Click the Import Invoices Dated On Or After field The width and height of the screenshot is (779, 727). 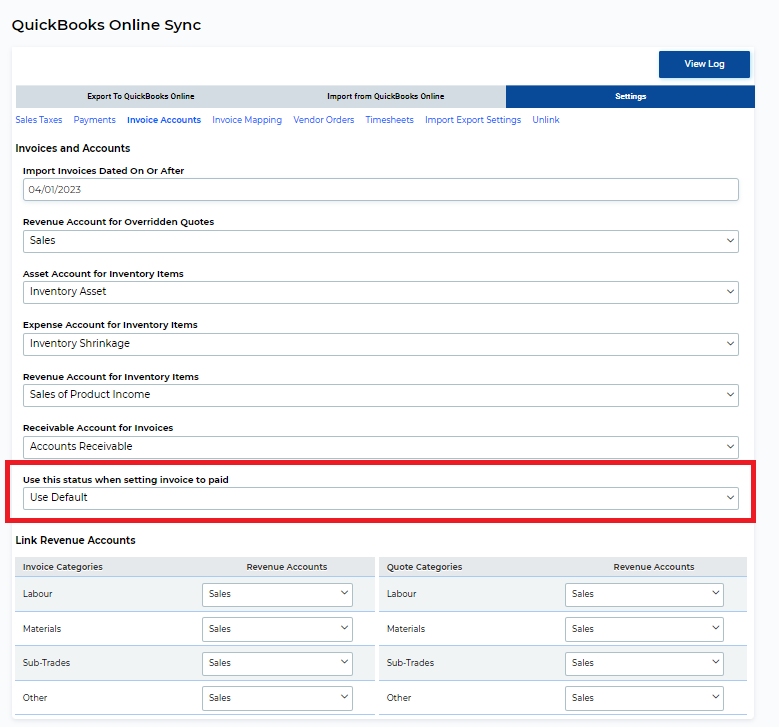[x=381, y=190]
